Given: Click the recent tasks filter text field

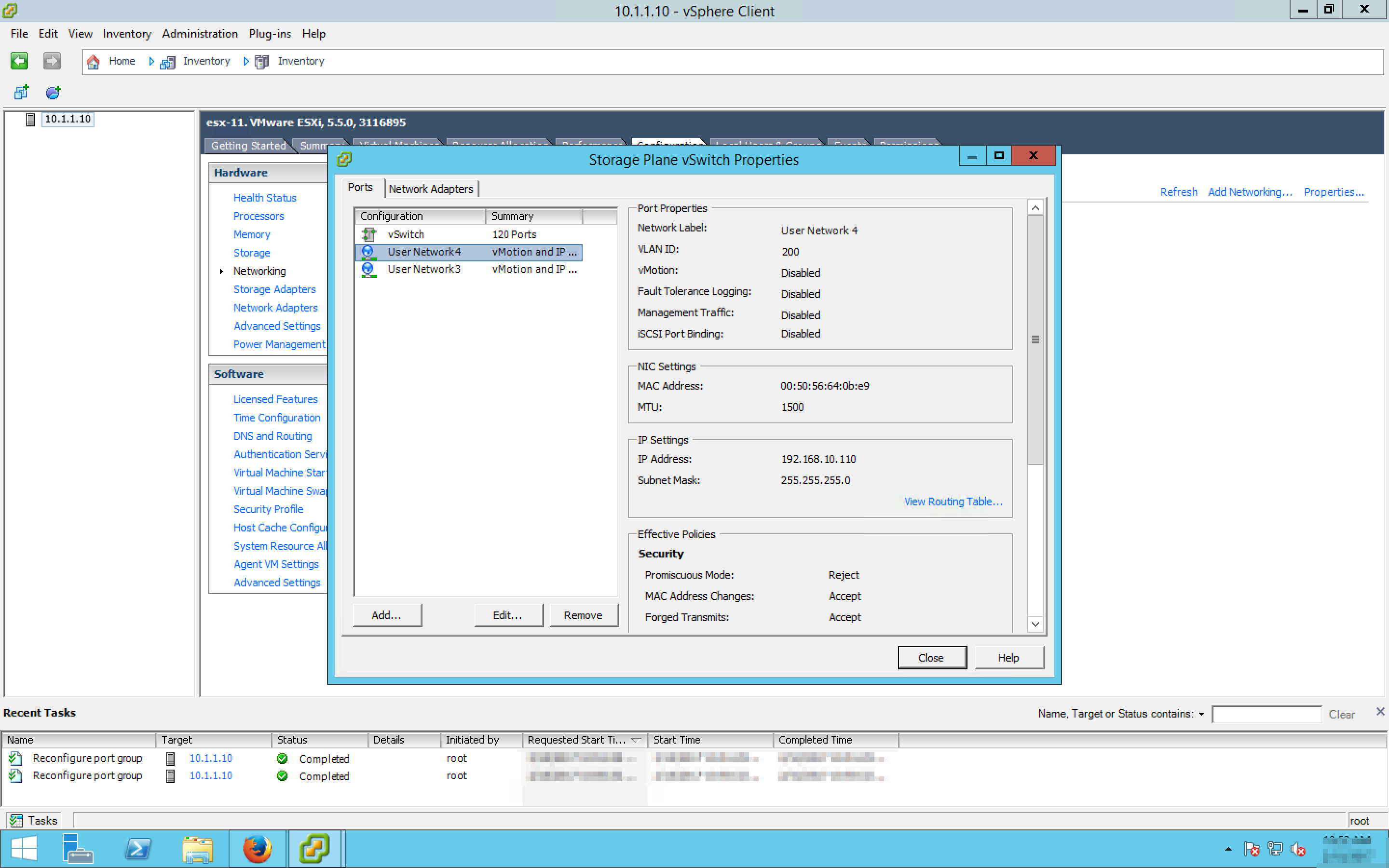Looking at the screenshot, I should [1266, 714].
